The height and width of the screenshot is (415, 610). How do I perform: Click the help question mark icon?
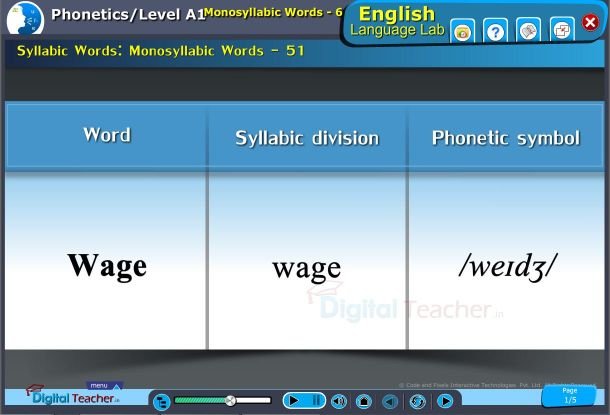495,31
